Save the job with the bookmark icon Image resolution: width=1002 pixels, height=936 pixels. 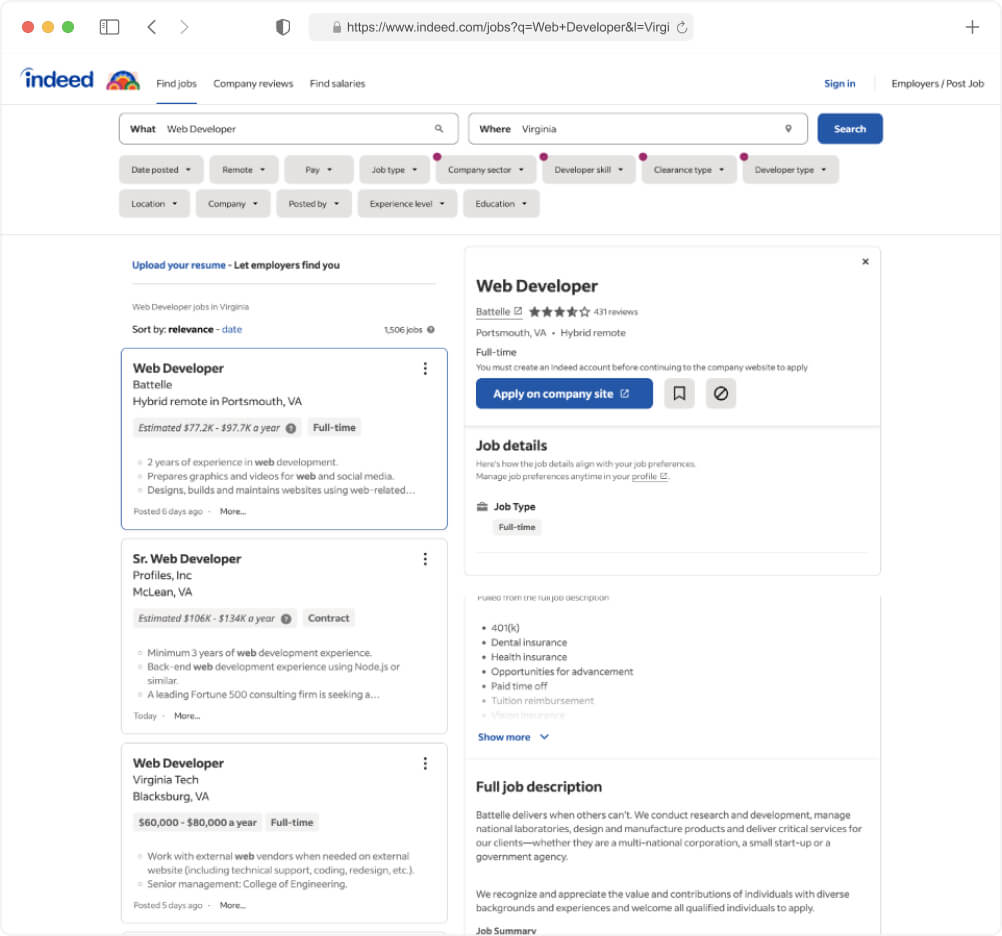[x=679, y=393]
